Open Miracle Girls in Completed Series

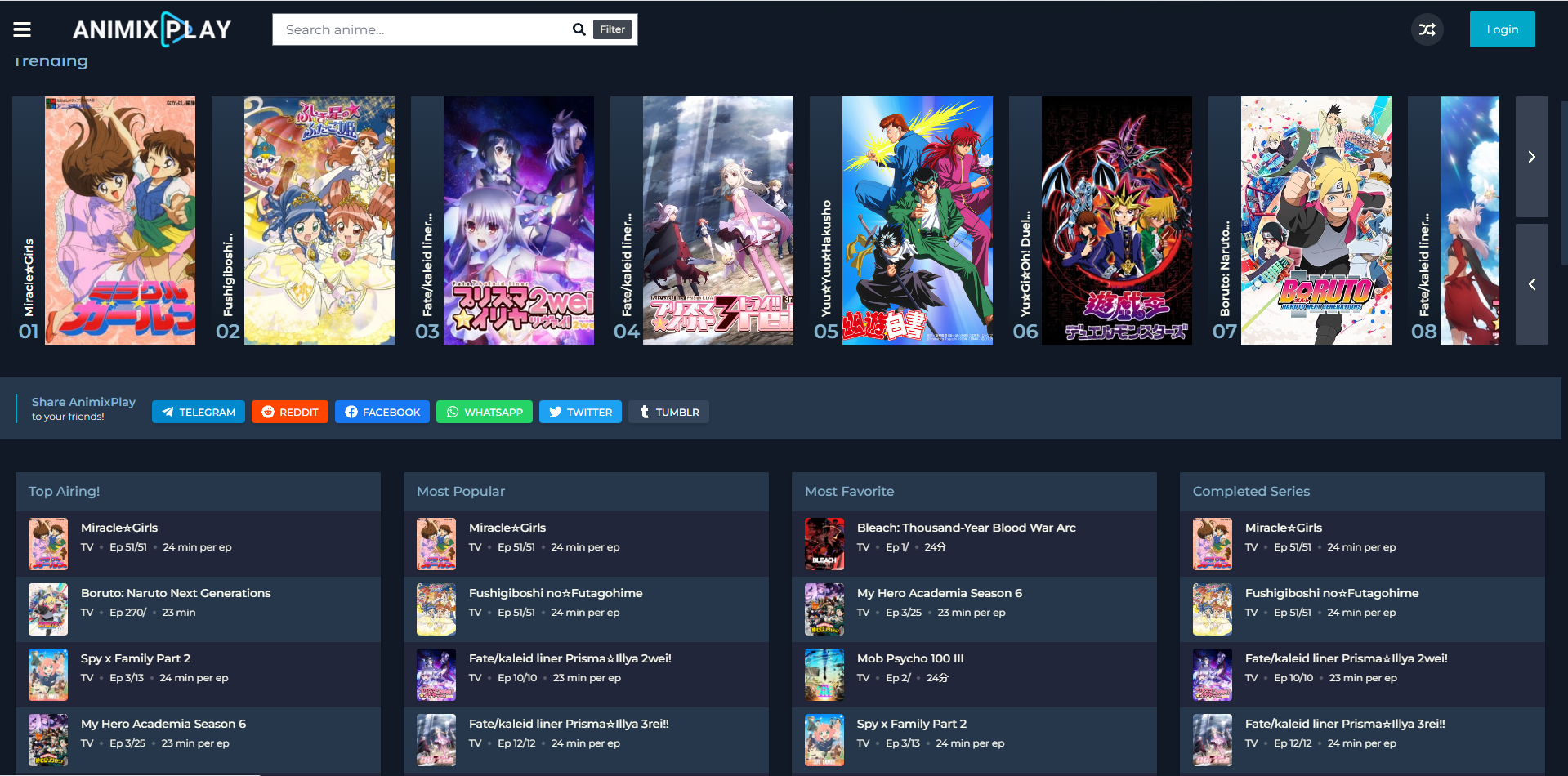[1284, 528]
